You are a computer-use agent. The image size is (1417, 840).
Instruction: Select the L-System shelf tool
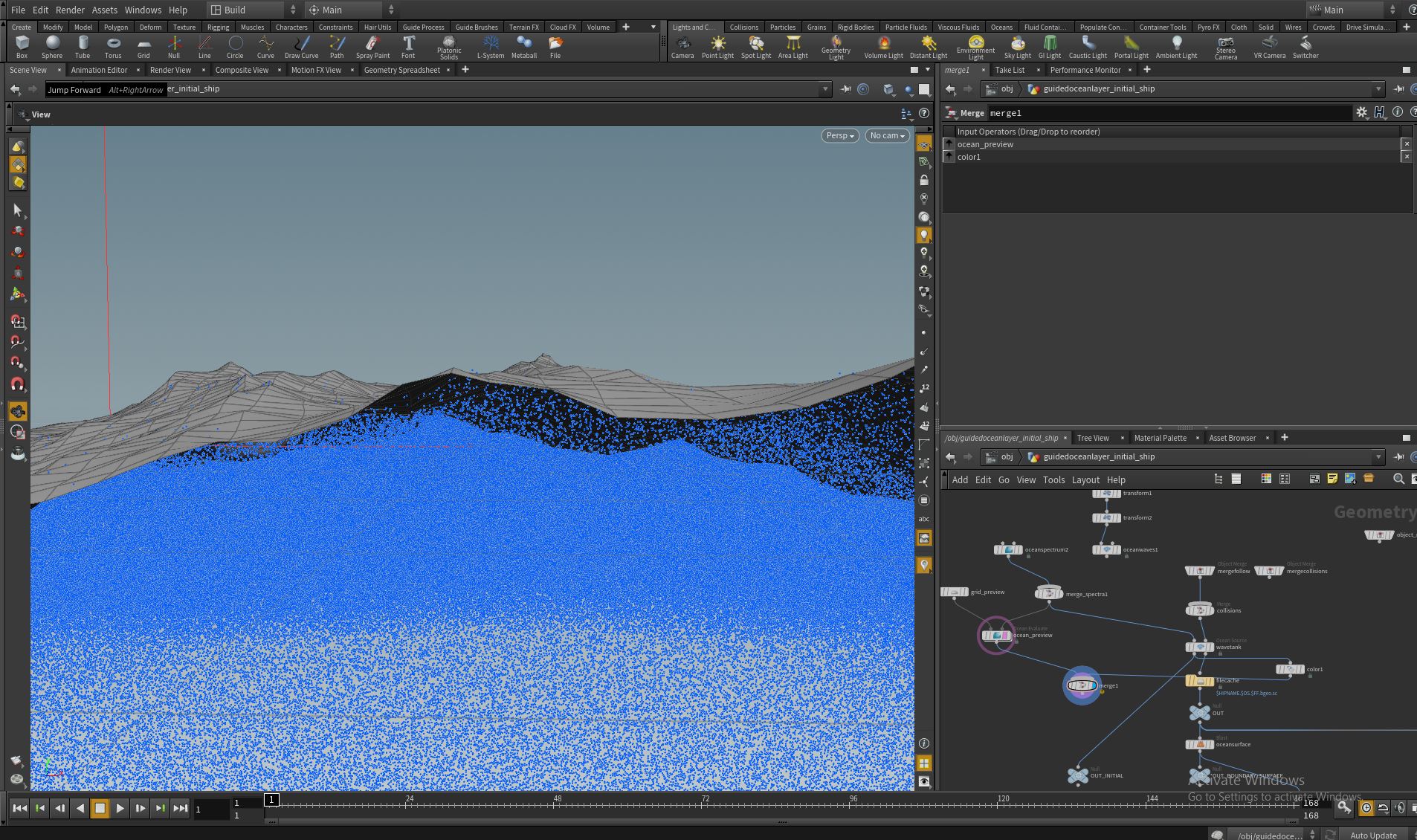coord(490,47)
